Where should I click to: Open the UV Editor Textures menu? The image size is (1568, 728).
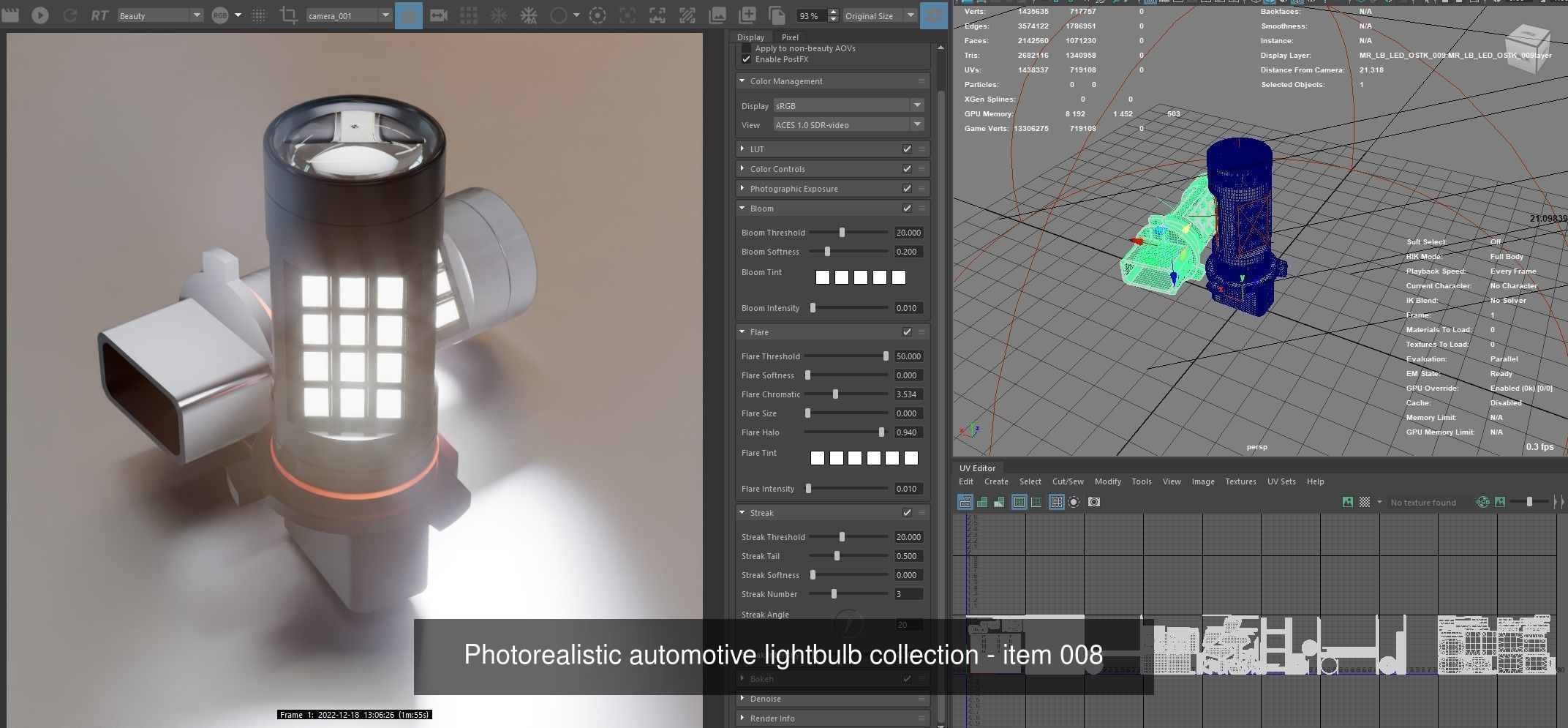(1240, 481)
